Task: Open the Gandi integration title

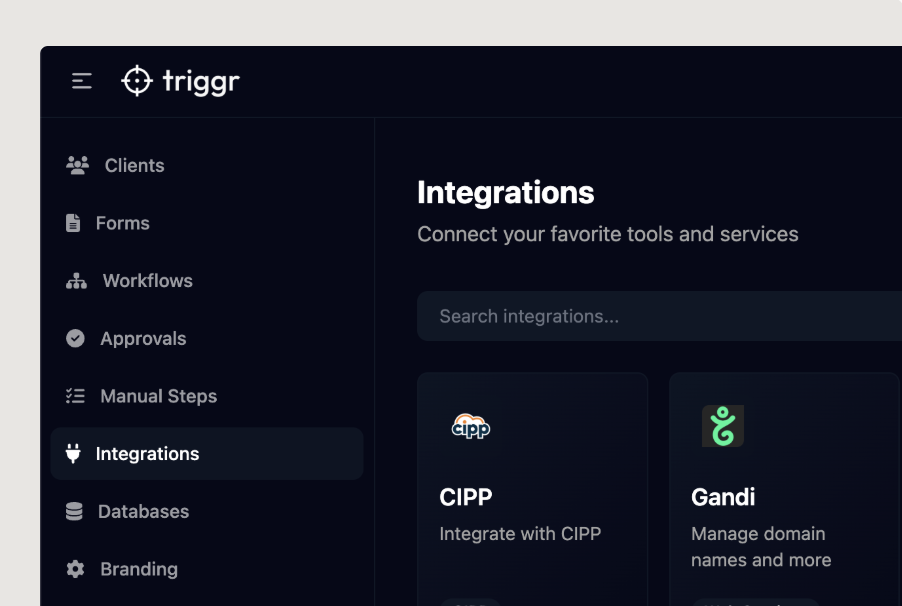Action: (723, 497)
